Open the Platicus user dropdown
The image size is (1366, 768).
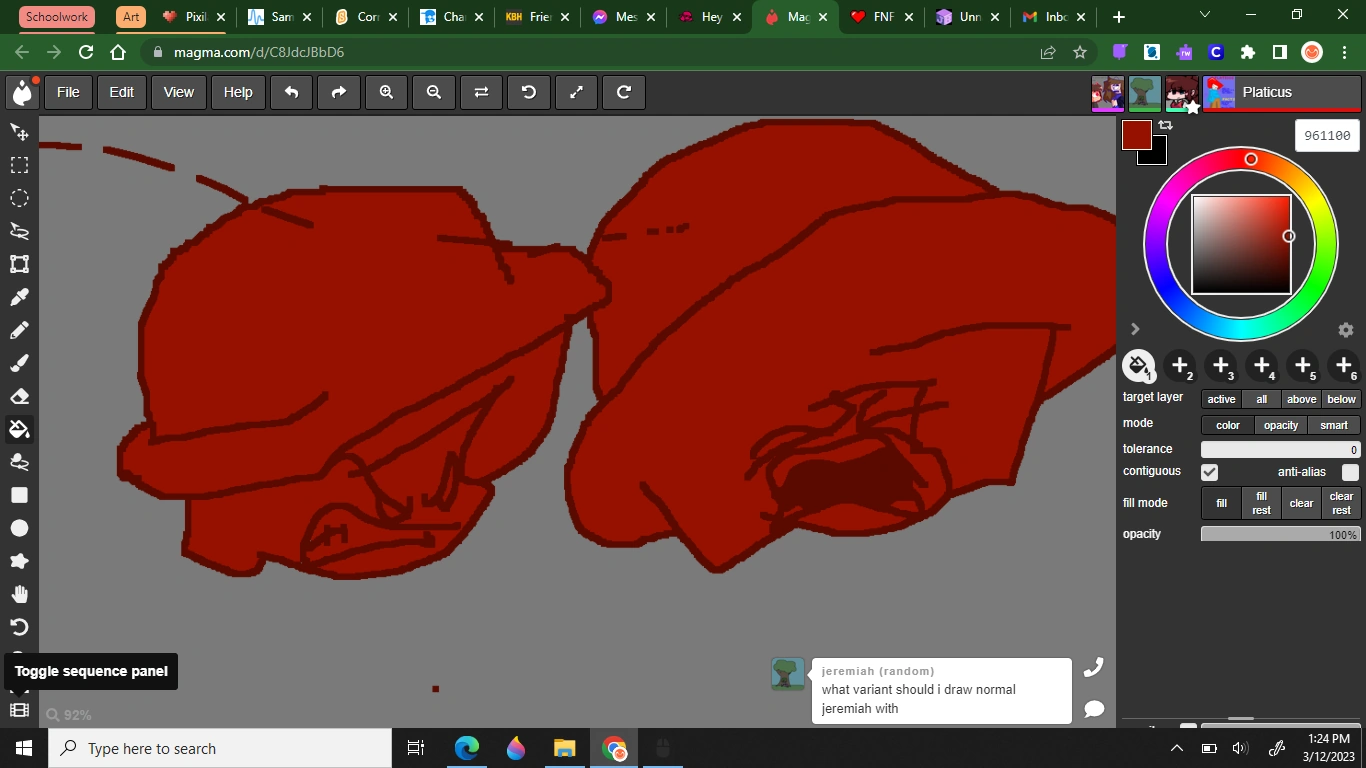click(1280, 92)
